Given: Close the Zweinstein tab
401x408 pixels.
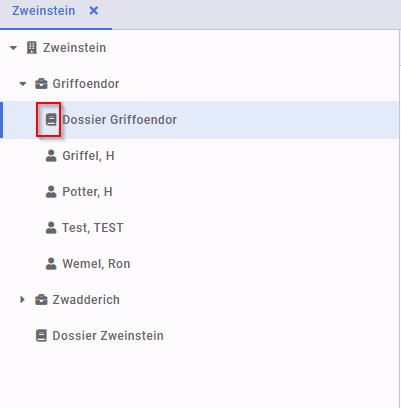Looking at the screenshot, I should (x=94, y=11).
